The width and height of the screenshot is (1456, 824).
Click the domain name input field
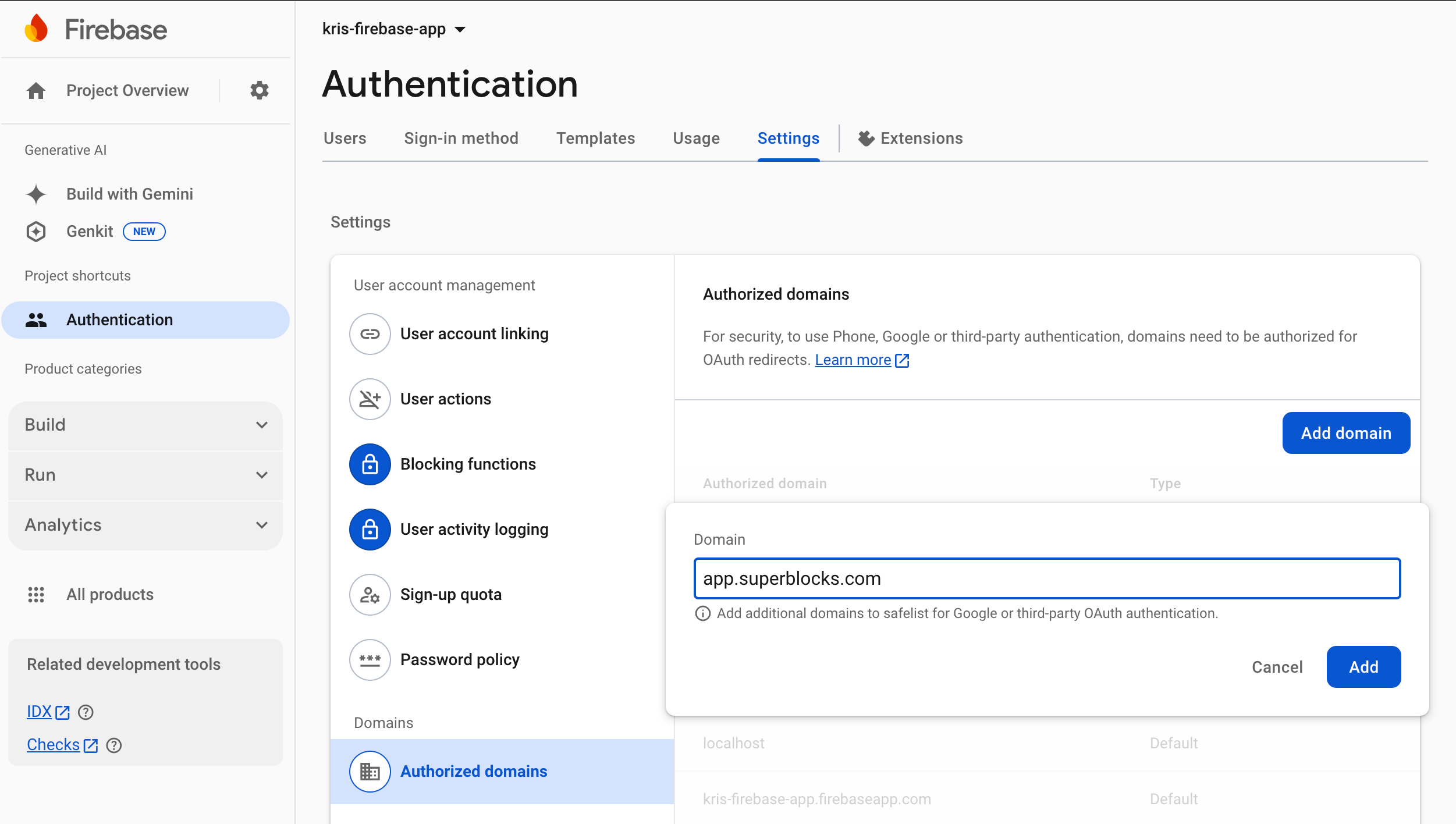pos(1045,578)
